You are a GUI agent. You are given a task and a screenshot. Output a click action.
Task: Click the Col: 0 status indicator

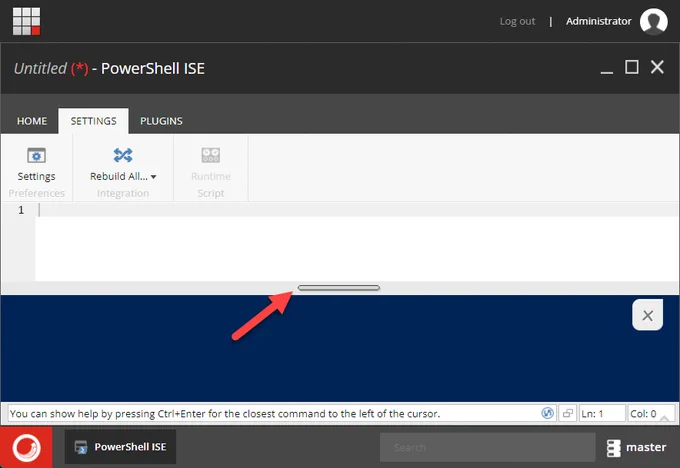coord(651,414)
